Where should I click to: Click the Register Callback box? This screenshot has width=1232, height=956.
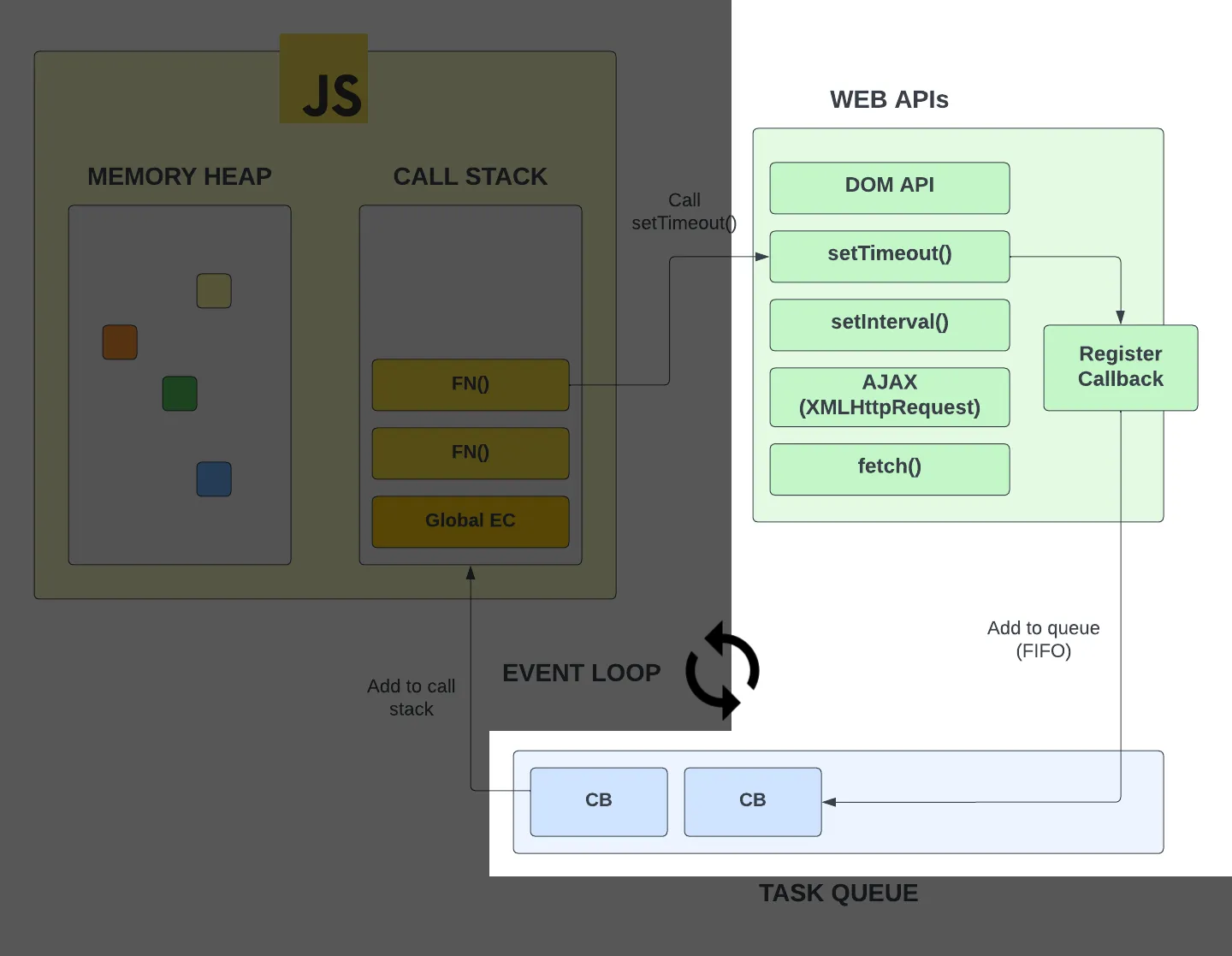1120,367
